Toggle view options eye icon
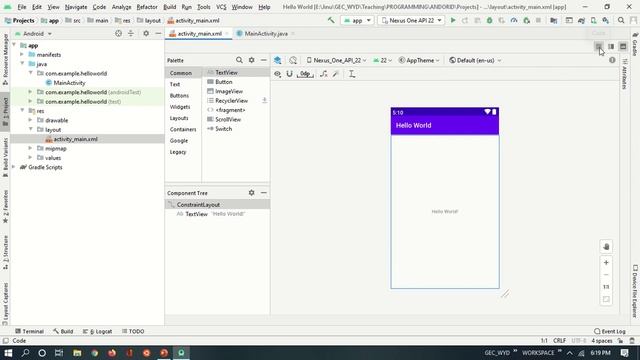 coord(278,74)
